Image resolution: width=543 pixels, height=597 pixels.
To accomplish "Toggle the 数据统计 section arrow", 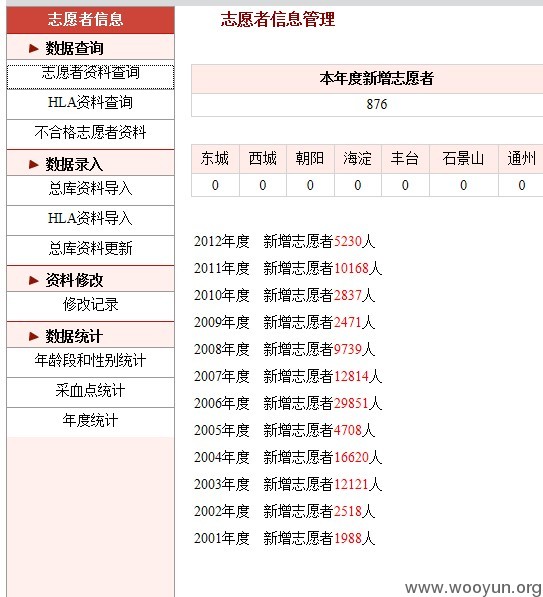I will click(34, 336).
